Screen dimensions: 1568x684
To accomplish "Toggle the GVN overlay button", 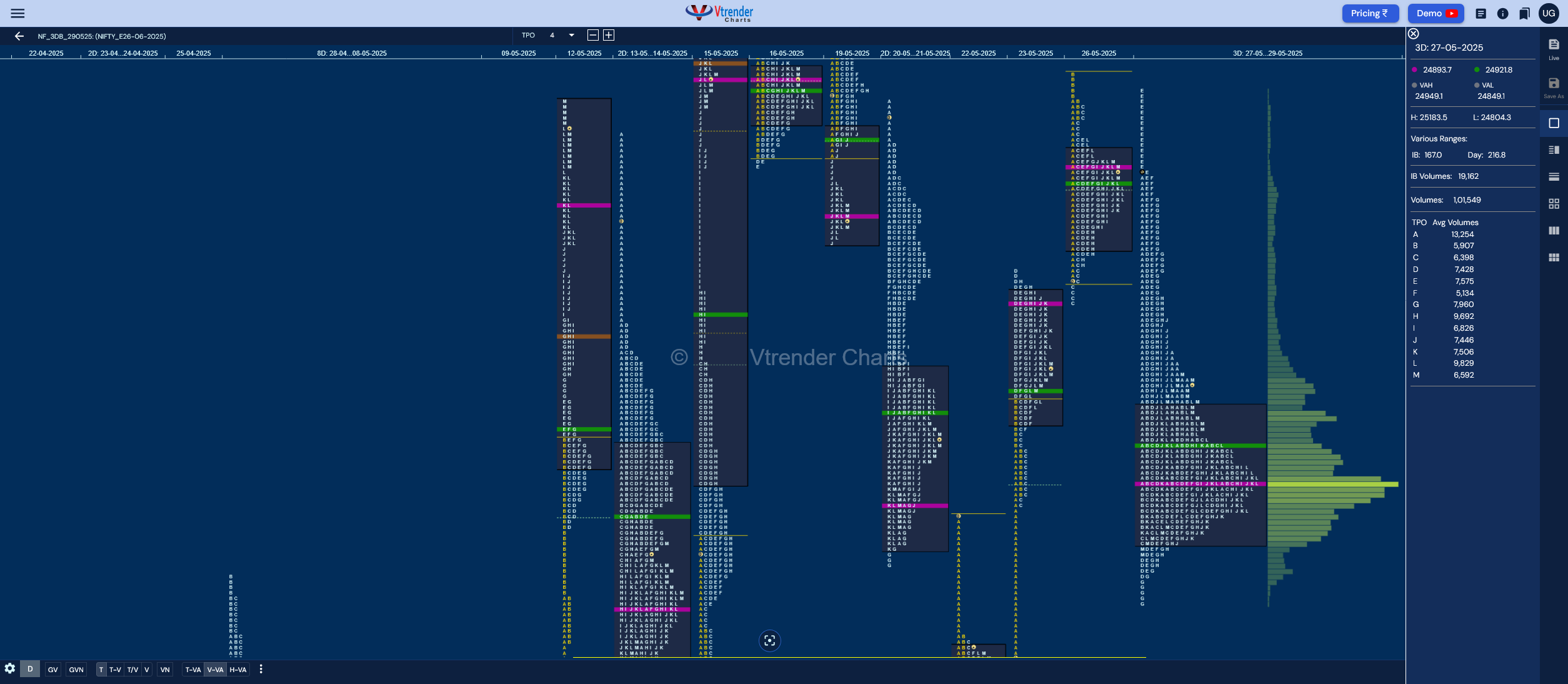I will pos(76,670).
